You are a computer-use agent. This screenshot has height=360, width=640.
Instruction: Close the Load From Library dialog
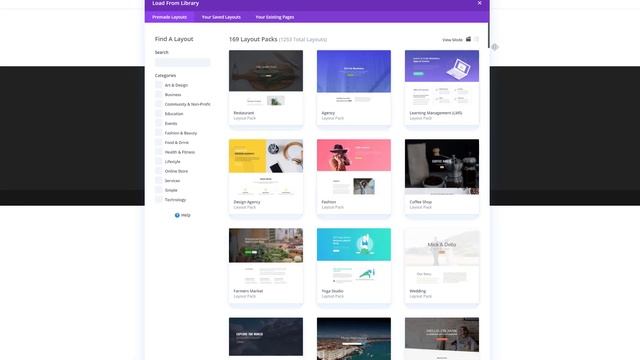(480, 3)
